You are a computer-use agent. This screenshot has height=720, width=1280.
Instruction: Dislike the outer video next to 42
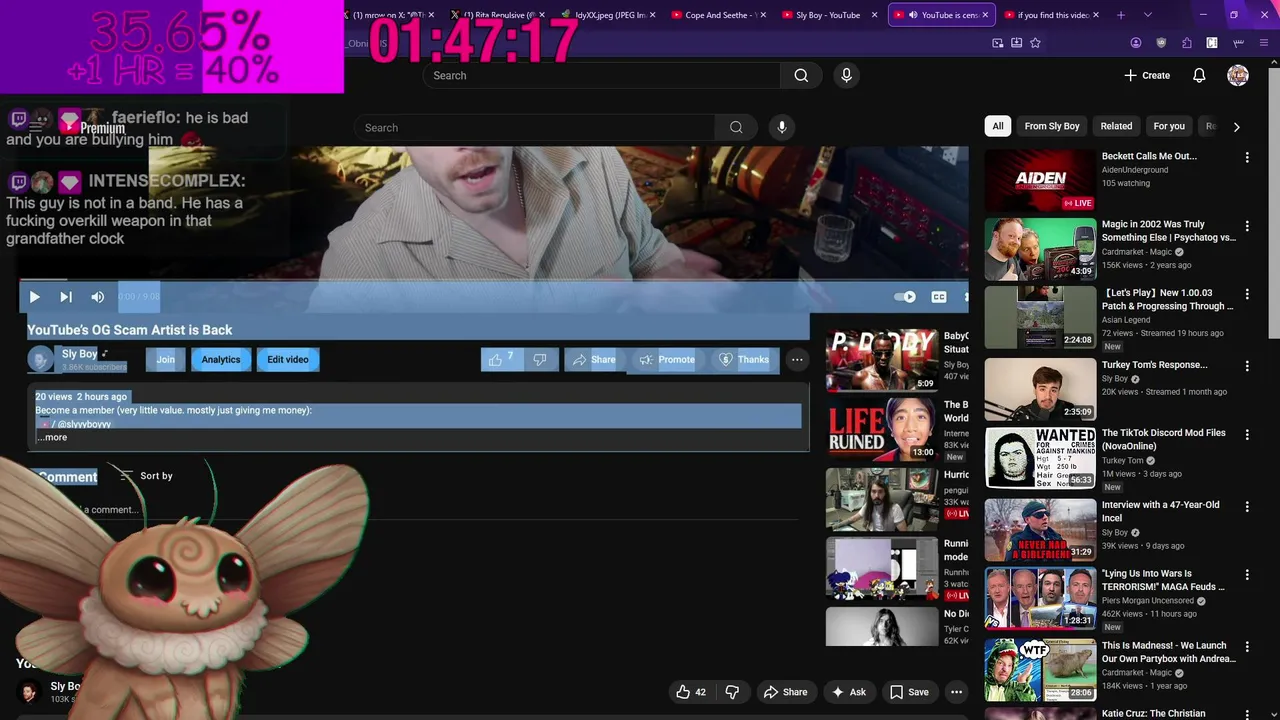pyautogui.click(x=732, y=692)
